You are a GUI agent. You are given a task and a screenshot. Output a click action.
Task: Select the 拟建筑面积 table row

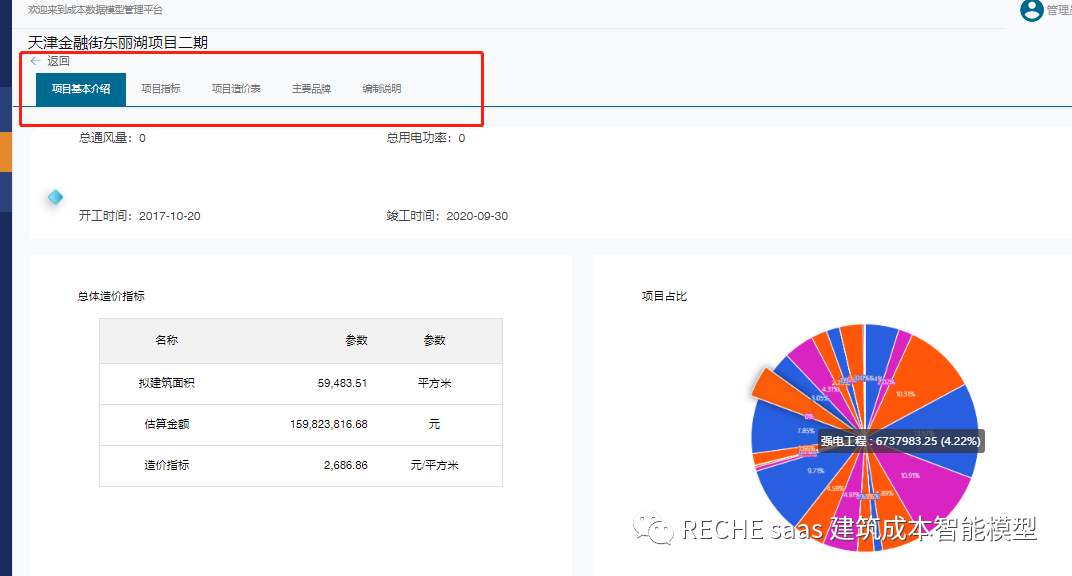pyautogui.click(x=300, y=383)
